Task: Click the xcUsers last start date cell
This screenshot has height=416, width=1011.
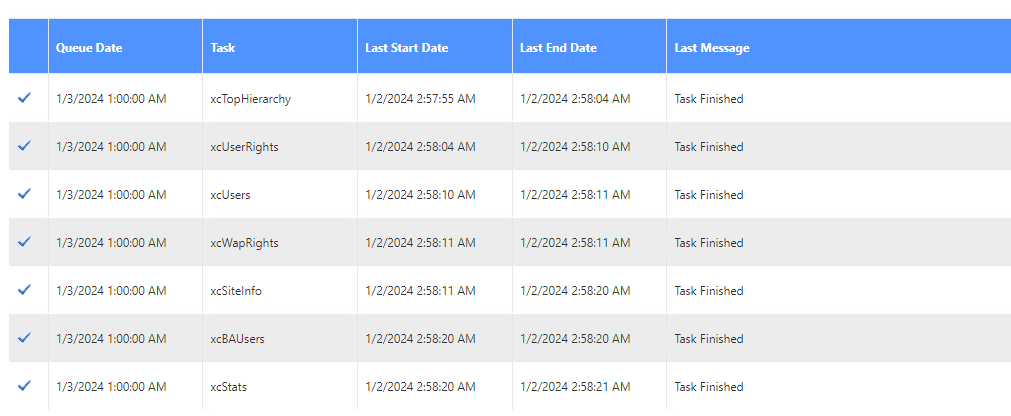Action: (420, 195)
